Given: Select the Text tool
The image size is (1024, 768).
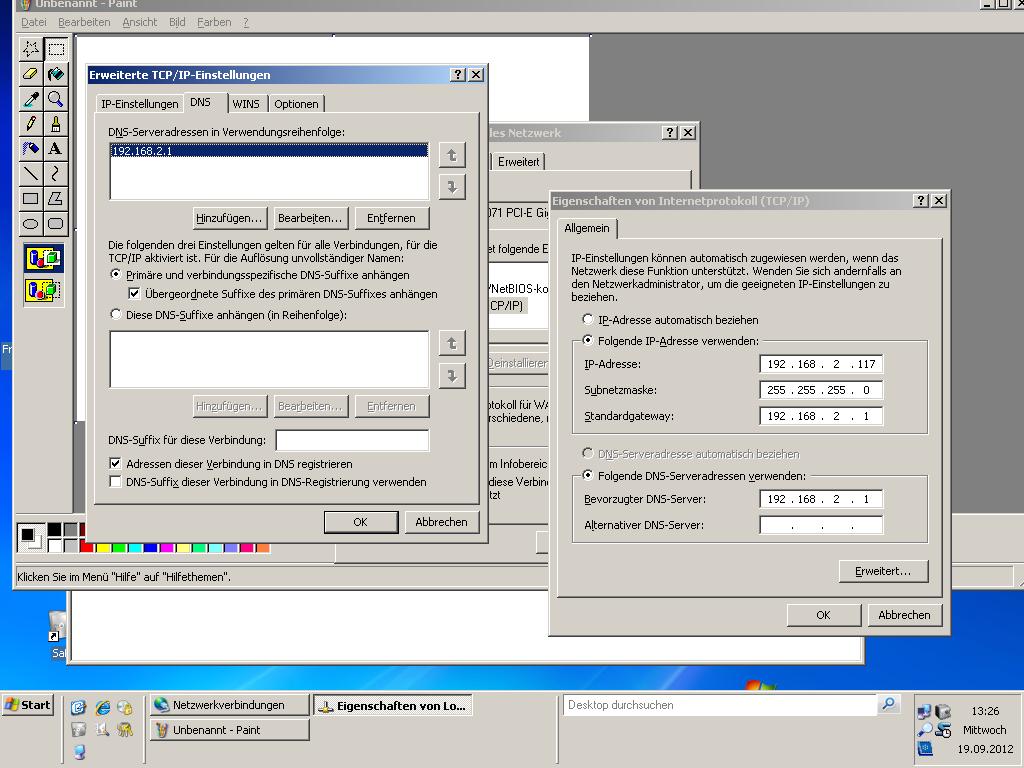Looking at the screenshot, I should pyautogui.click(x=56, y=148).
